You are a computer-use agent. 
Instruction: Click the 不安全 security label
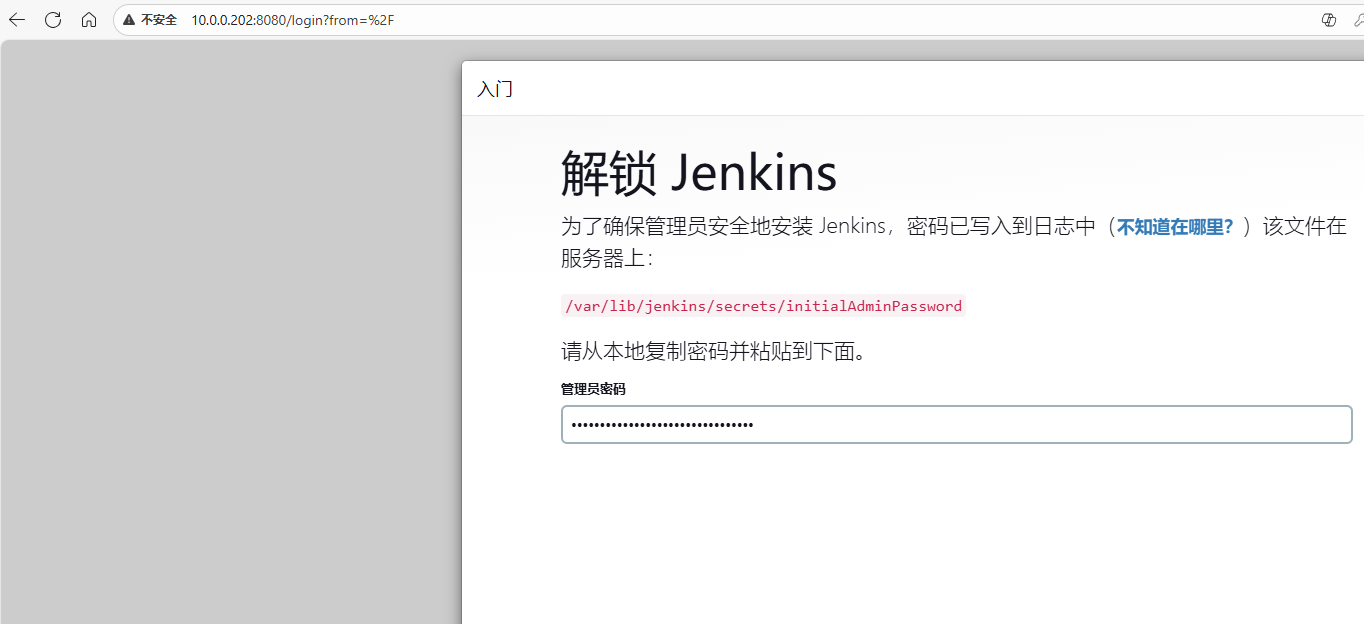click(158, 20)
